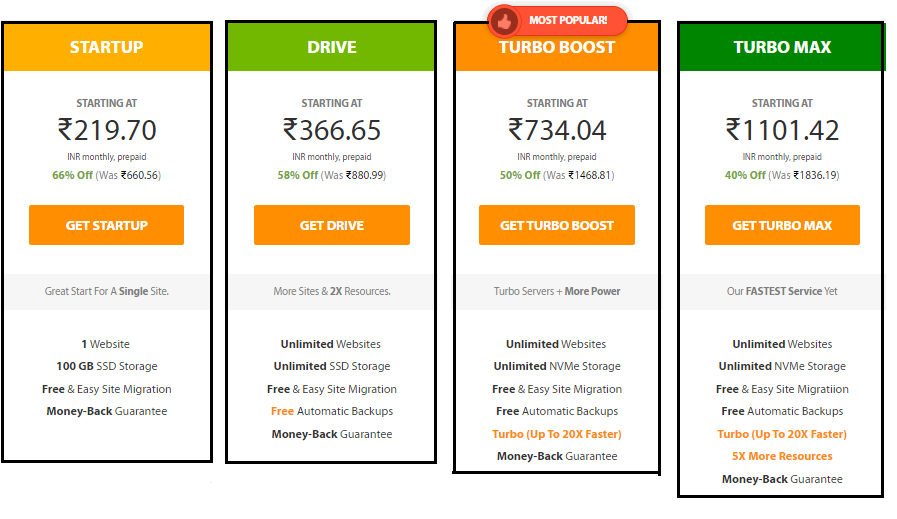Click the GET DRIVE button
Screen dimensions: 897x519
pyautogui.click(x=332, y=225)
